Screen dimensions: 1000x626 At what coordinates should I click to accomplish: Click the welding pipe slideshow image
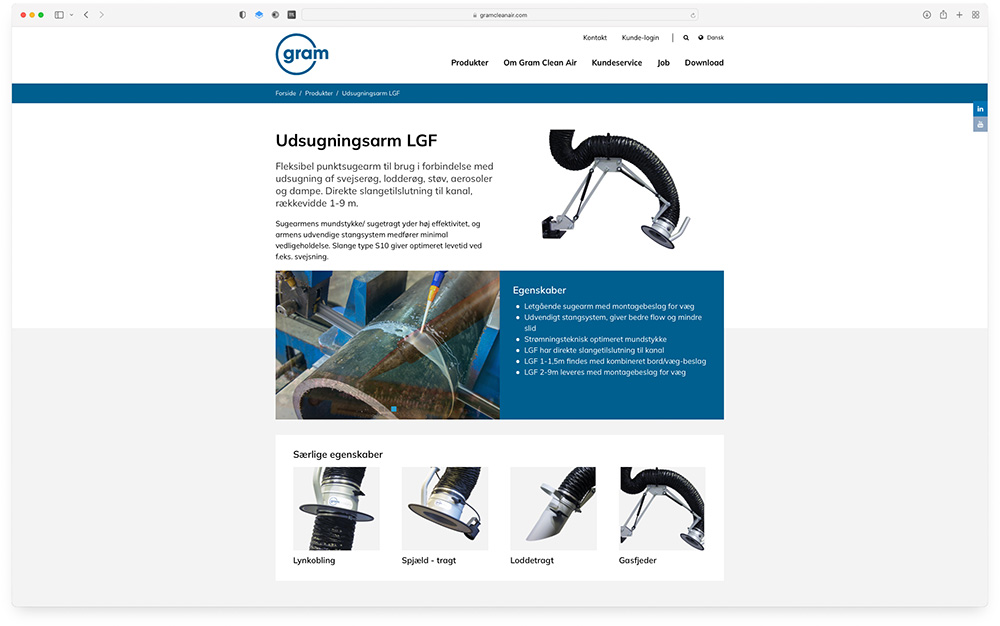point(388,345)
